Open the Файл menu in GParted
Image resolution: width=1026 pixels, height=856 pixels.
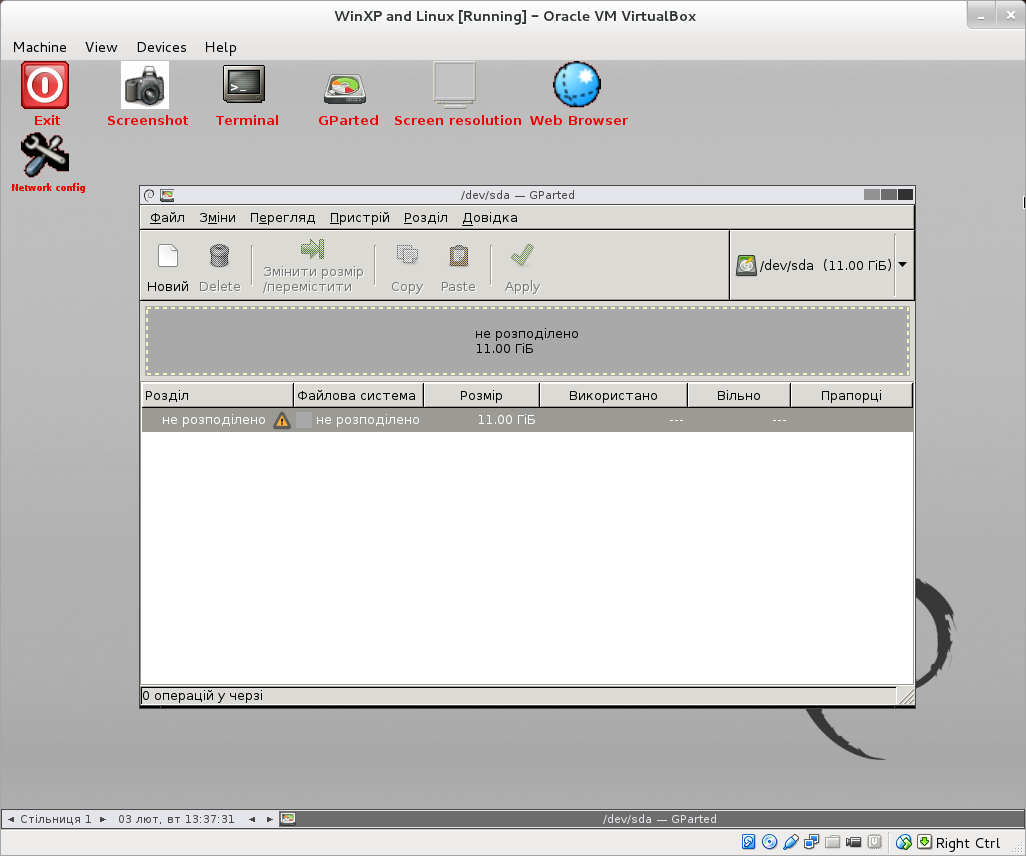[167, 217]
